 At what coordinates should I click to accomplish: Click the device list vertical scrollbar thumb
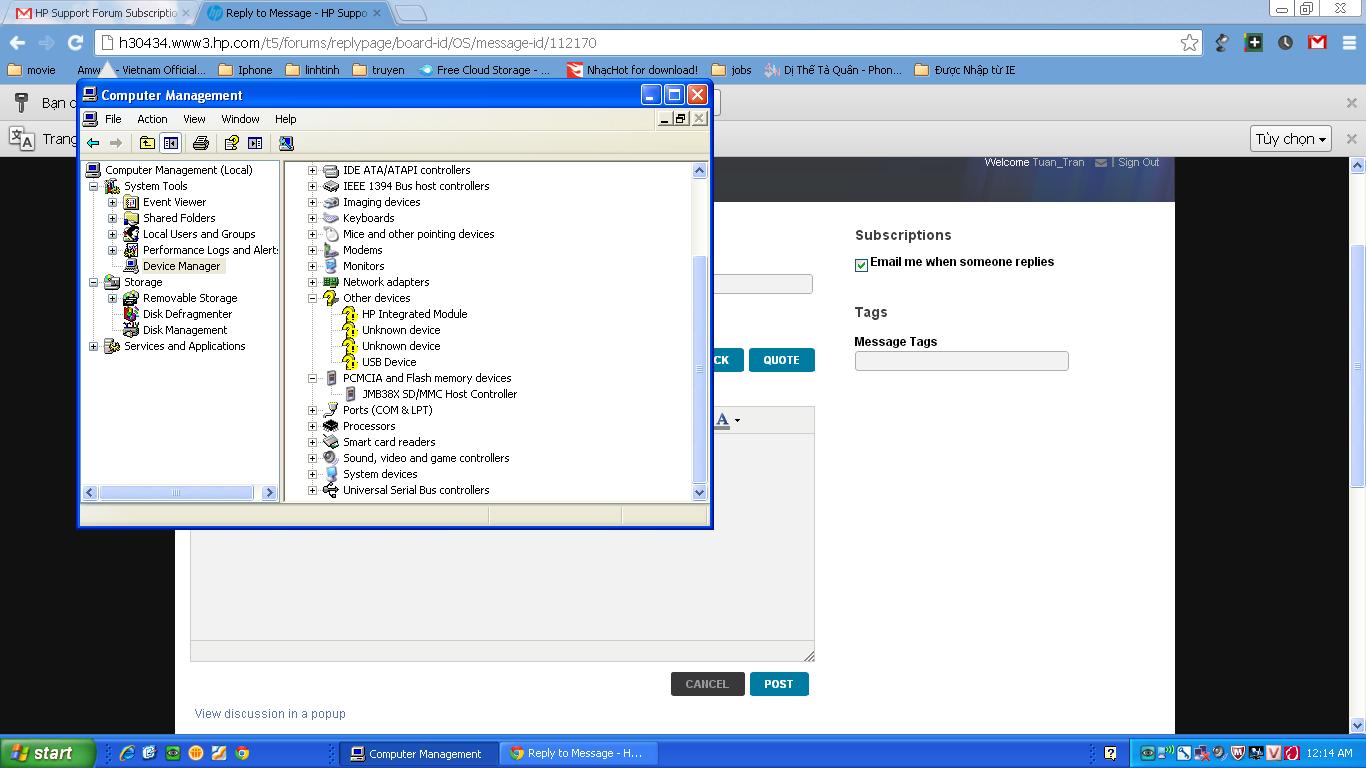pyautogui.click(x=700, y=369)
